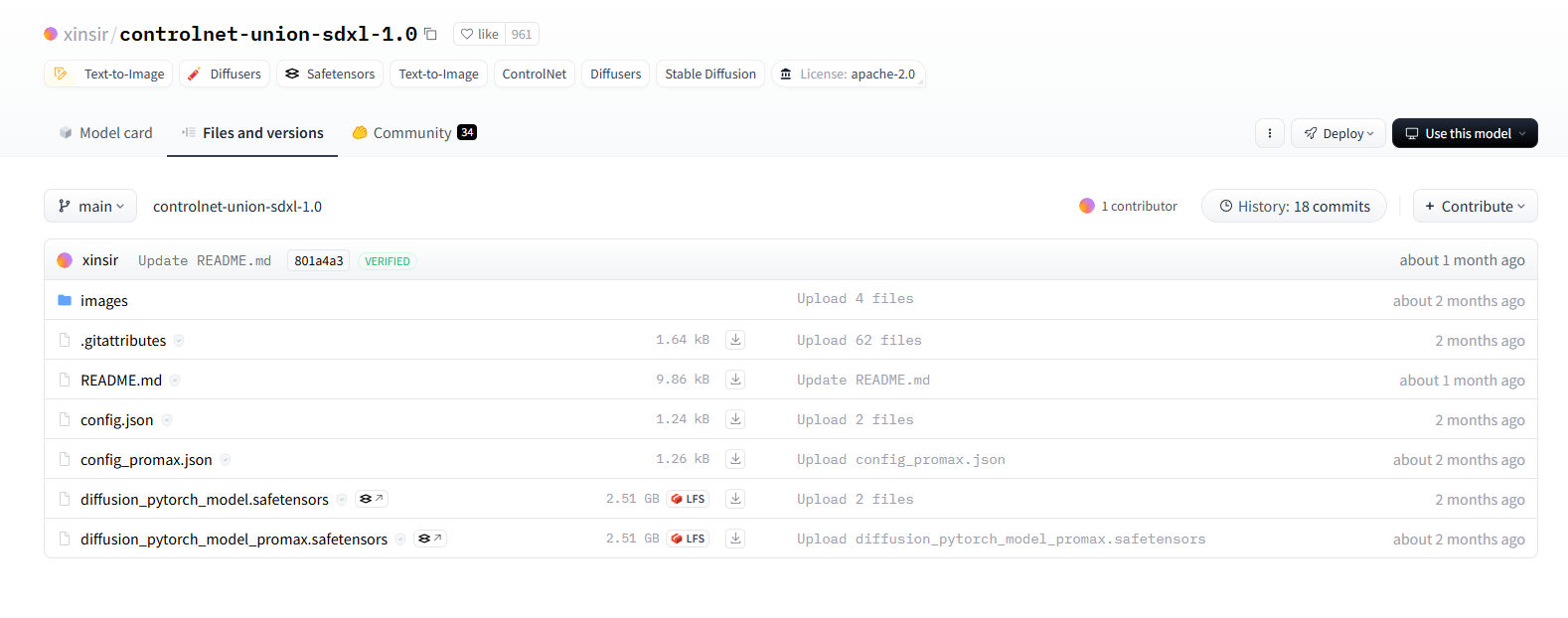Viewport: 1568px width, 618px height.
Task: Open commit hash 801a4a3
Action: [x=318, y=260]
